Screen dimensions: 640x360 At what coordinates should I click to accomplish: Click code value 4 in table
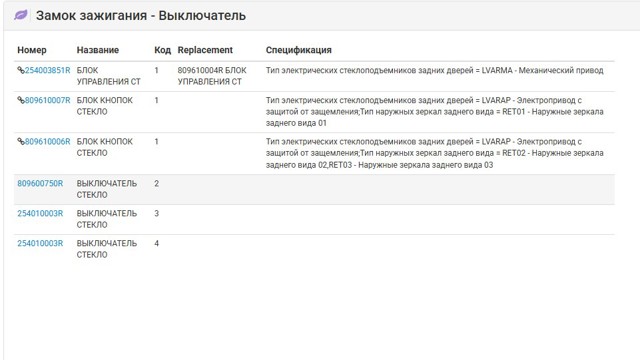[156, 243]
